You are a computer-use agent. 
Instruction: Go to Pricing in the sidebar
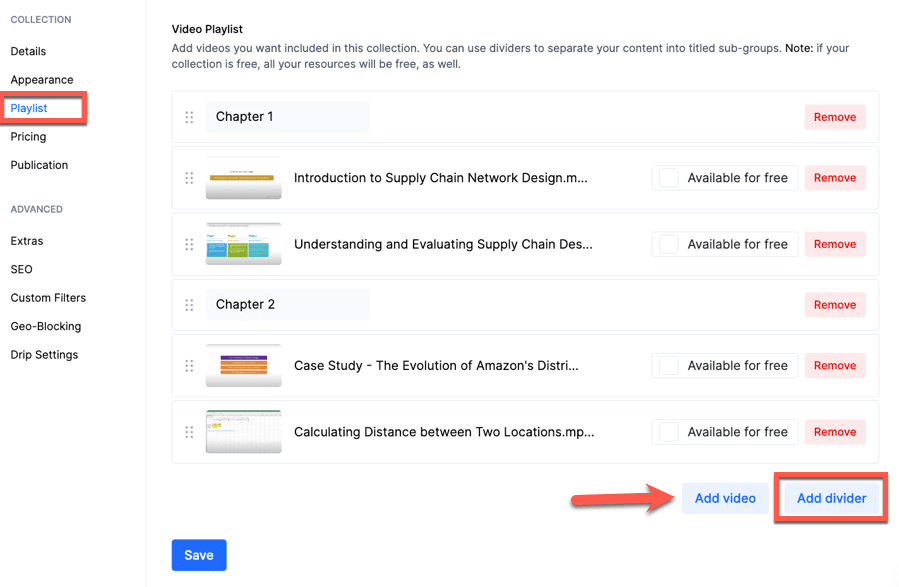[x=28, y=137]
